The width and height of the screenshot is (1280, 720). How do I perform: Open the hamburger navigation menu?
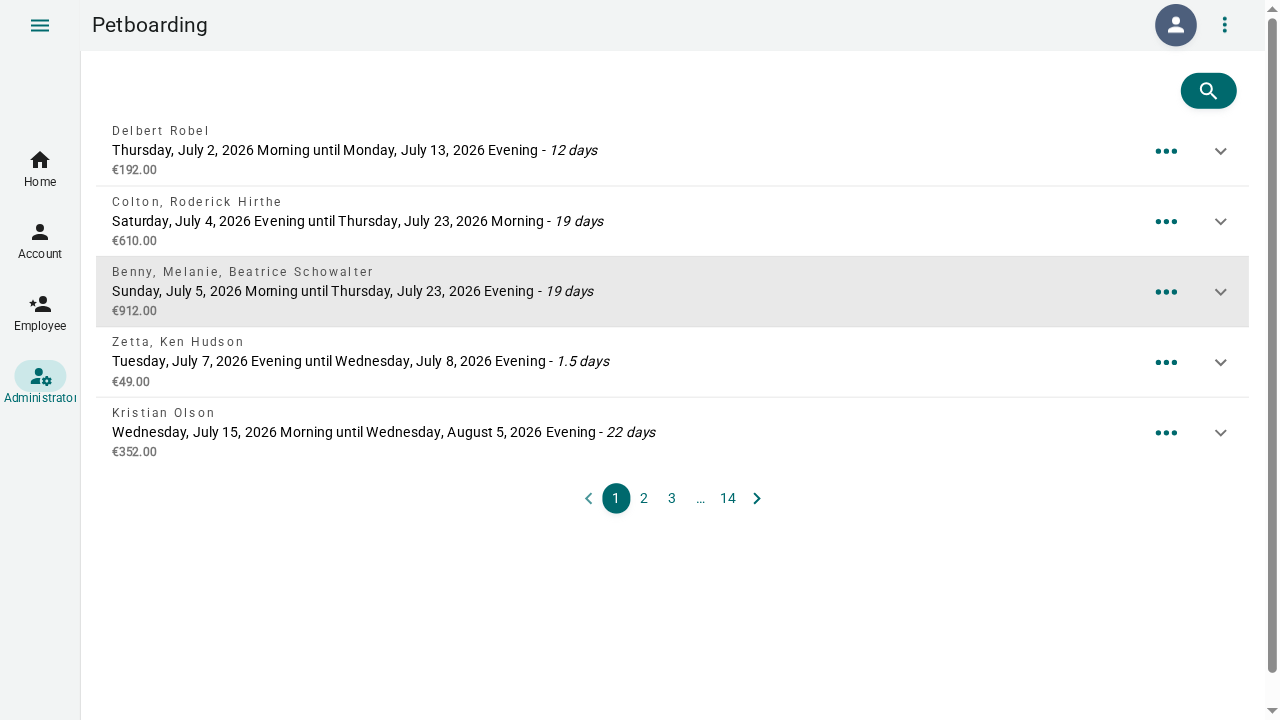(x=40, y=25)
